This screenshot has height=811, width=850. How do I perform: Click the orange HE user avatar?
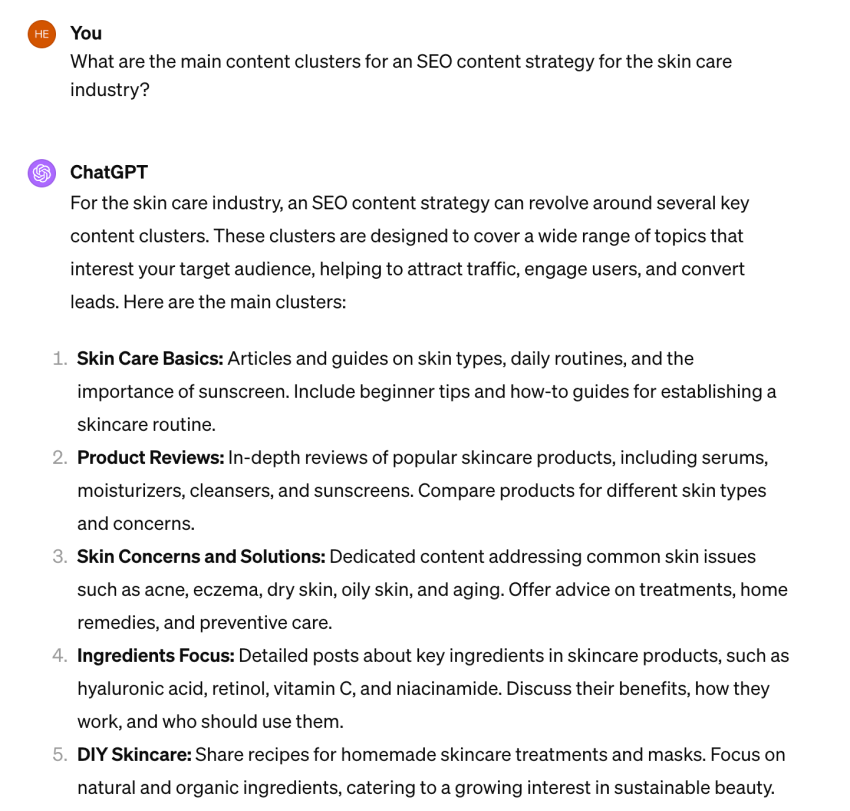[x=42, y=34]
